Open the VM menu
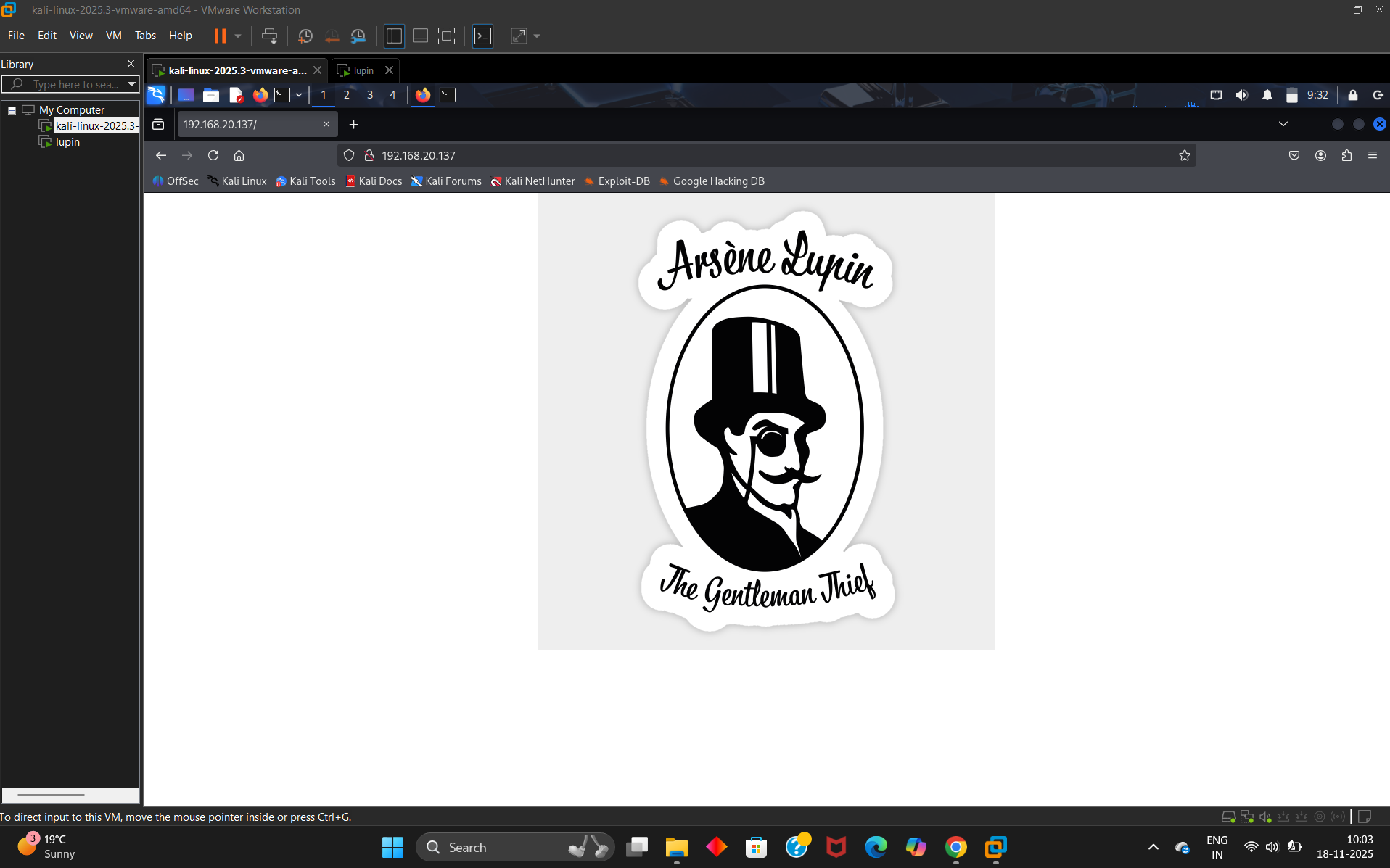The height and width of the screenshot is (868, 1390). pos(113,36)
